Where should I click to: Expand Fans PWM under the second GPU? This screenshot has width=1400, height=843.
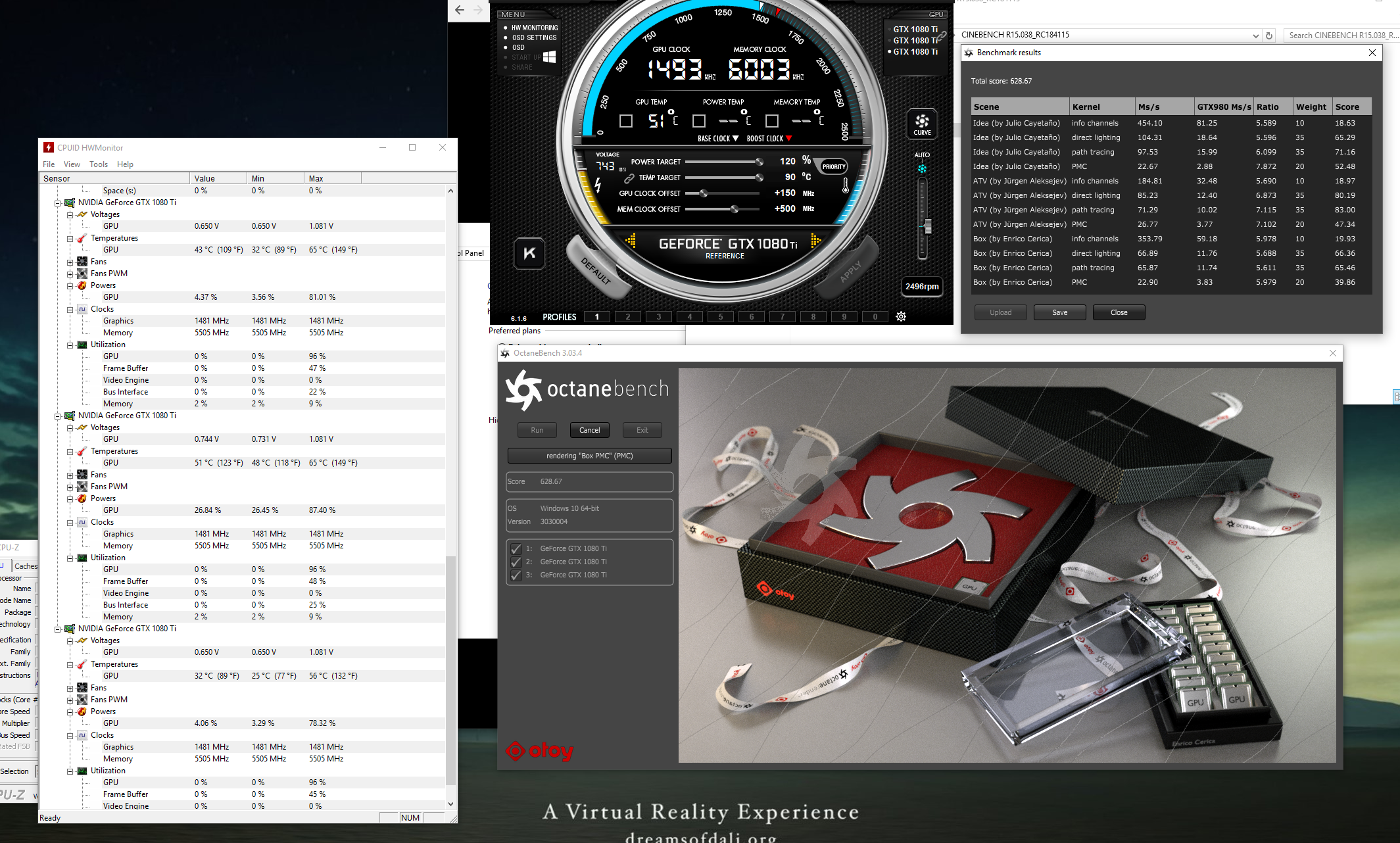click(70, 487)
